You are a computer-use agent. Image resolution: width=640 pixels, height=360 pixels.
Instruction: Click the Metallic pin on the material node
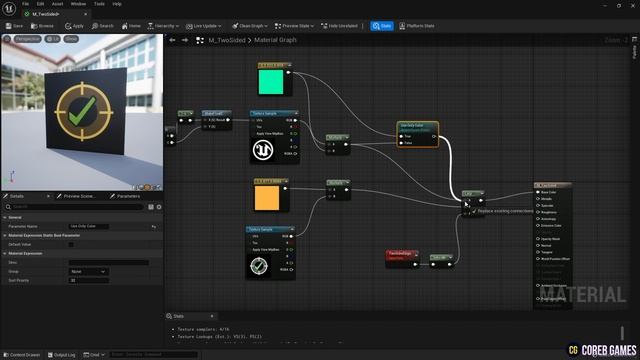click(538, 199)
